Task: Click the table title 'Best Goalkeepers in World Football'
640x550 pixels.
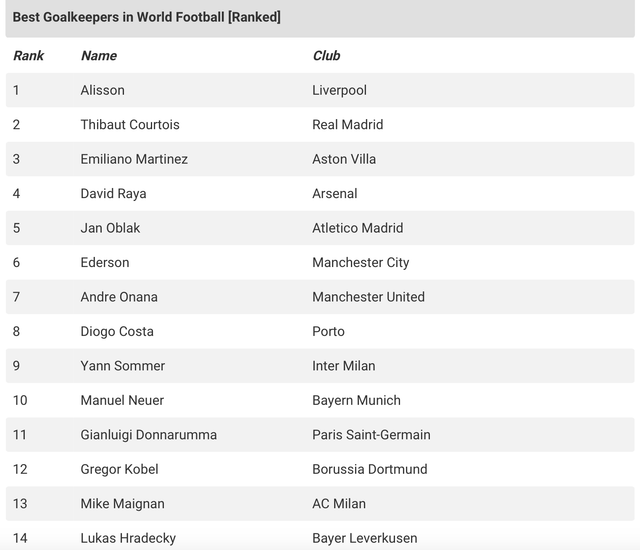Action: (x=146, y=17)
